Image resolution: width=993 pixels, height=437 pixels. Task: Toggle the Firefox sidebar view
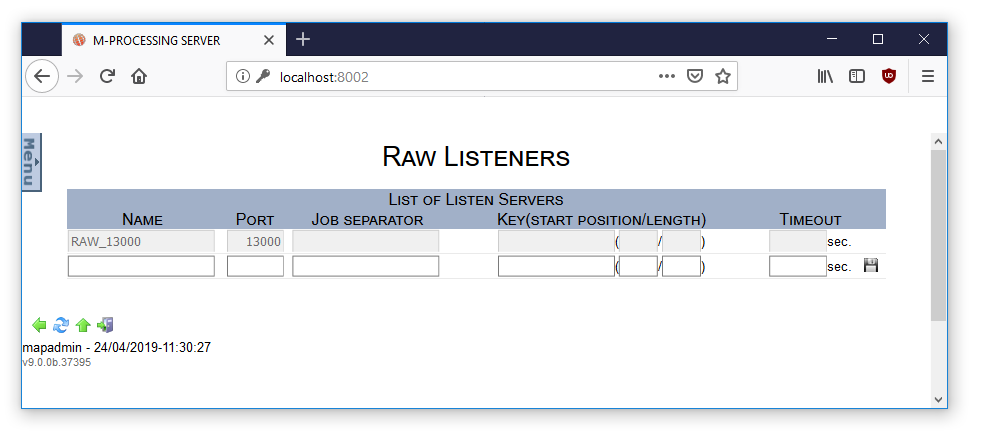[x=857, y=76]
